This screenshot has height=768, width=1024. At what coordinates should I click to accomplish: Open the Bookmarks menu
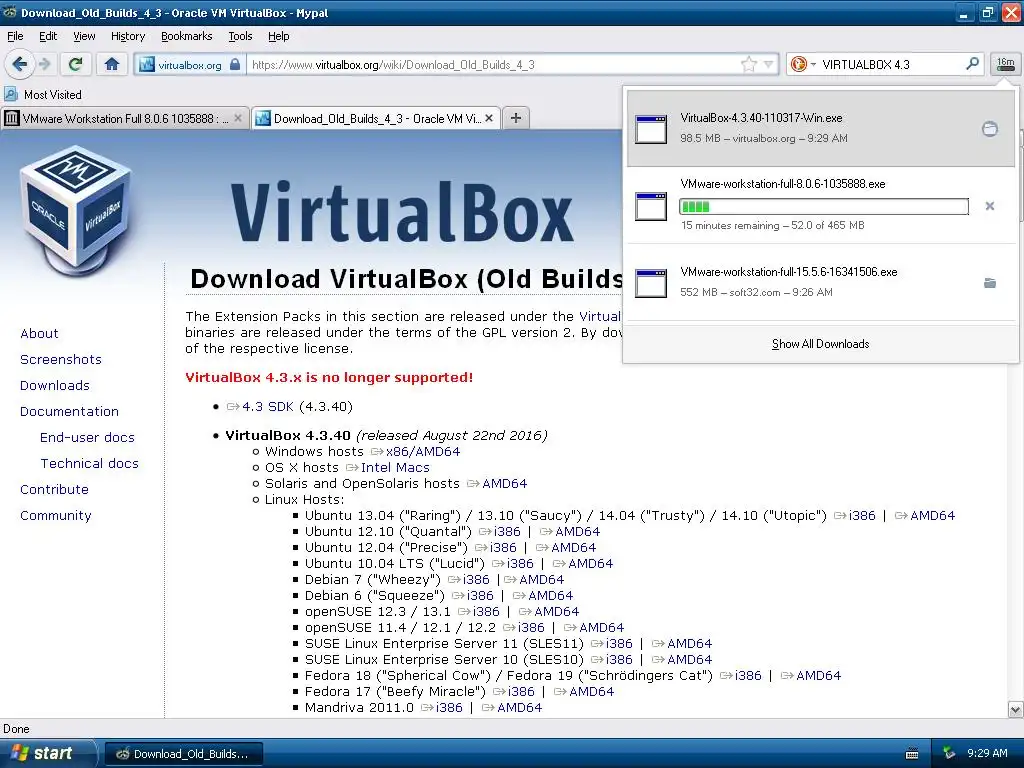[186, 36]
